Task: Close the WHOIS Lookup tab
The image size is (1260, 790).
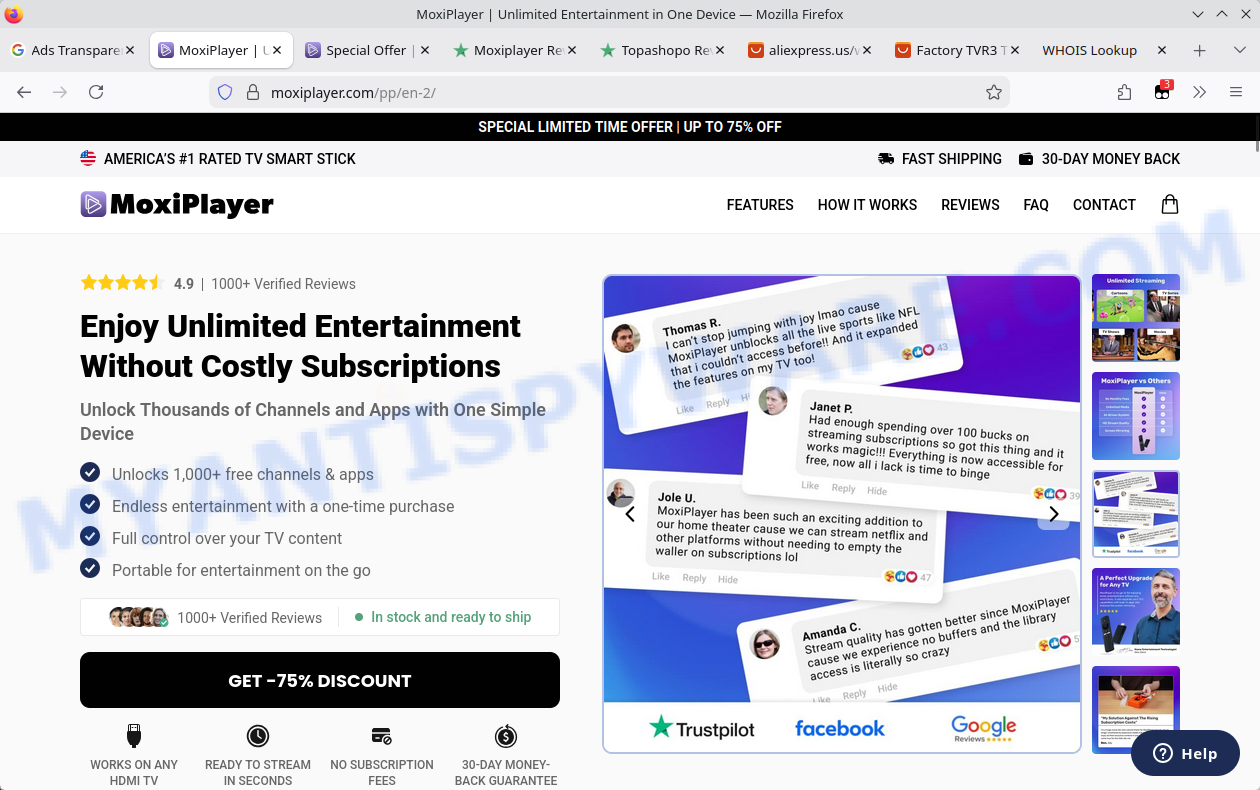Action: pyautogui.click(x=1161, y=50)
